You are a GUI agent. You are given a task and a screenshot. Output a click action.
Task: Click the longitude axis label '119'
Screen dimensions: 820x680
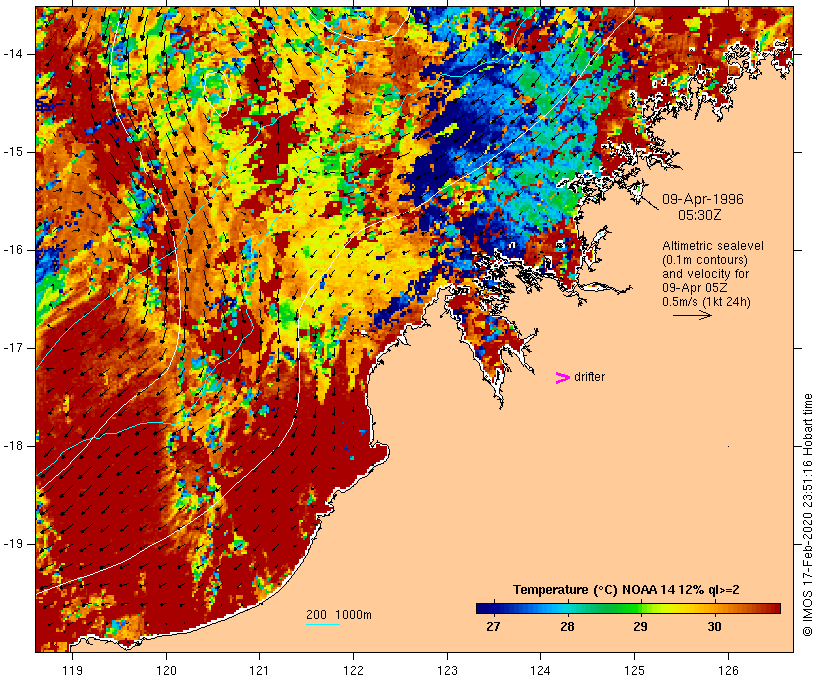72,670
